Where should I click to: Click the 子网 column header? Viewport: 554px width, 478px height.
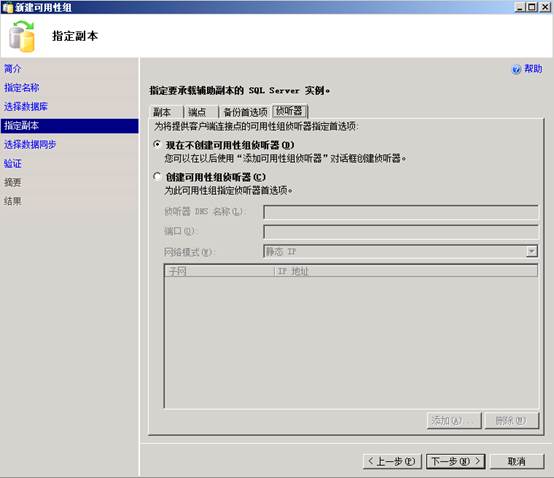(219, 271)
